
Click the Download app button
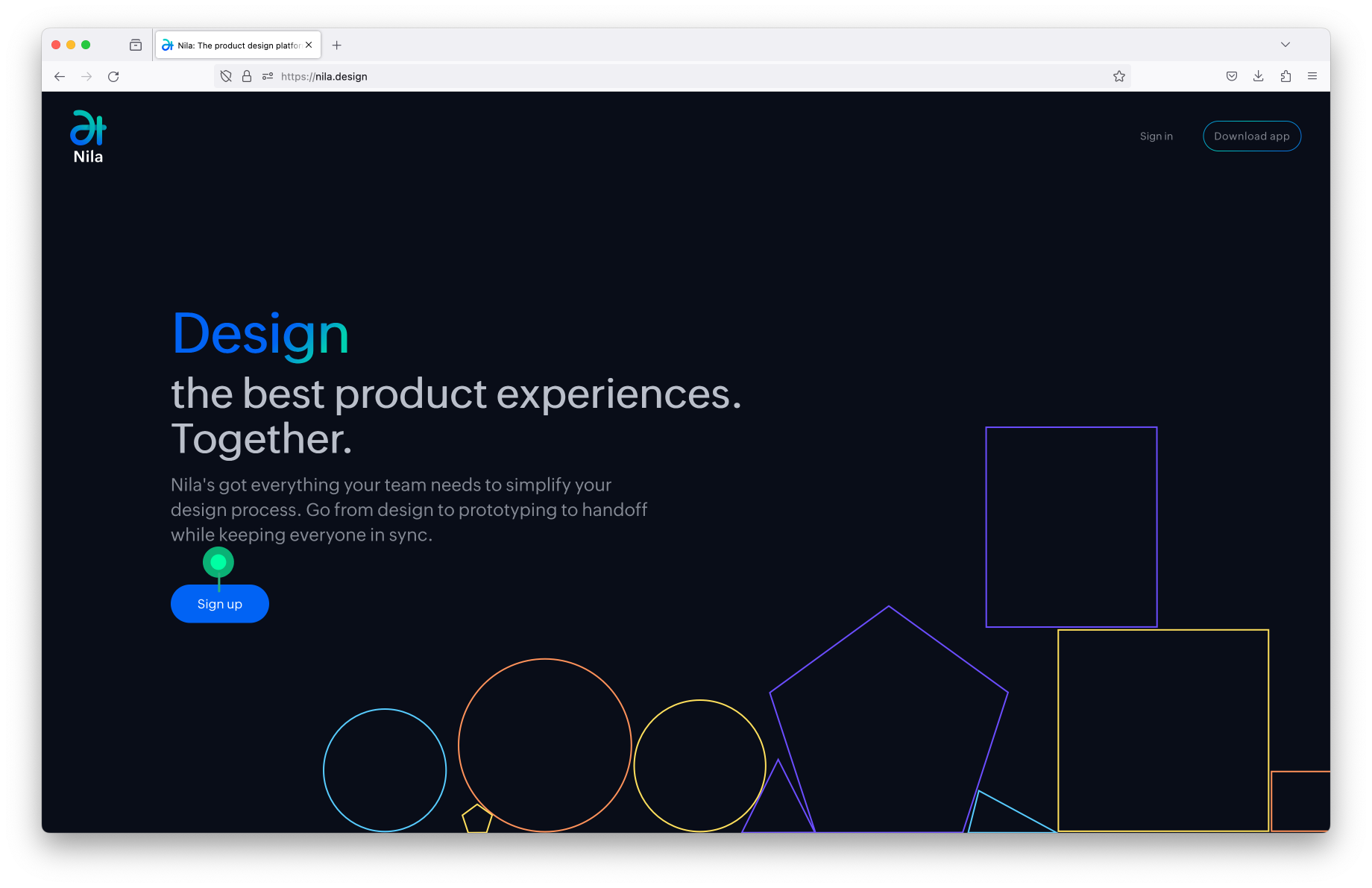[x=1251, y=136]
